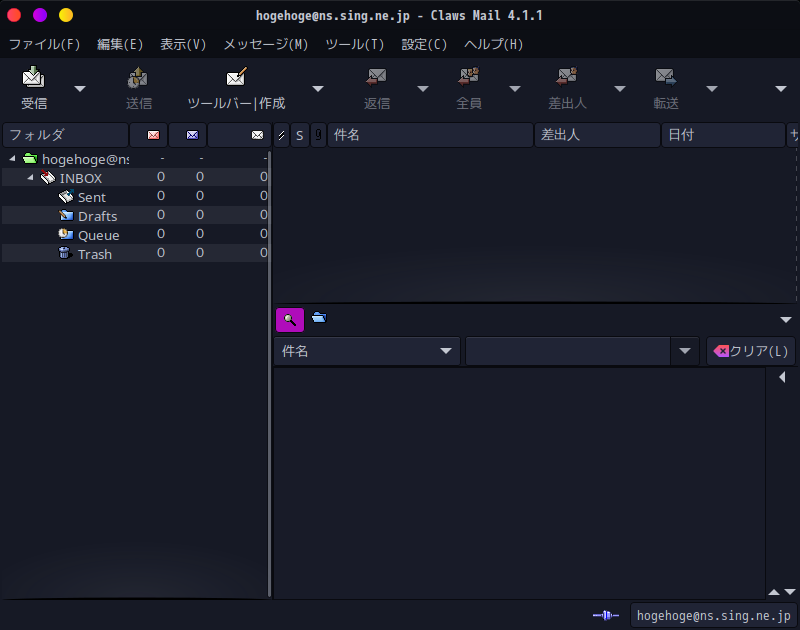The height and width of the screenshot is (630, 800).
Task: Sort messages by 日付 column header
Action: [x=723, y=135]
